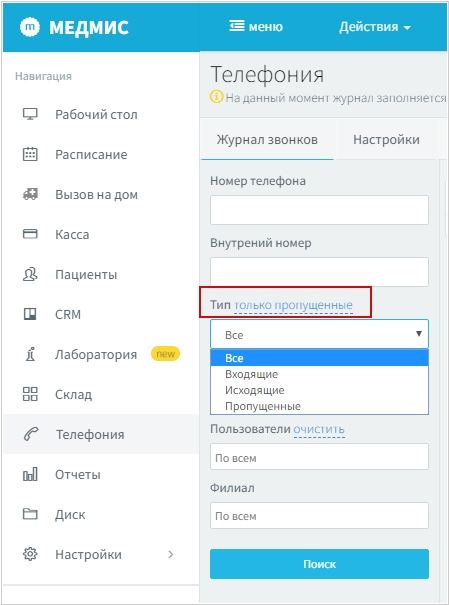Open the calendar icon next to Расписание
This screenshot has height=605, width=449.
point(30,154)
